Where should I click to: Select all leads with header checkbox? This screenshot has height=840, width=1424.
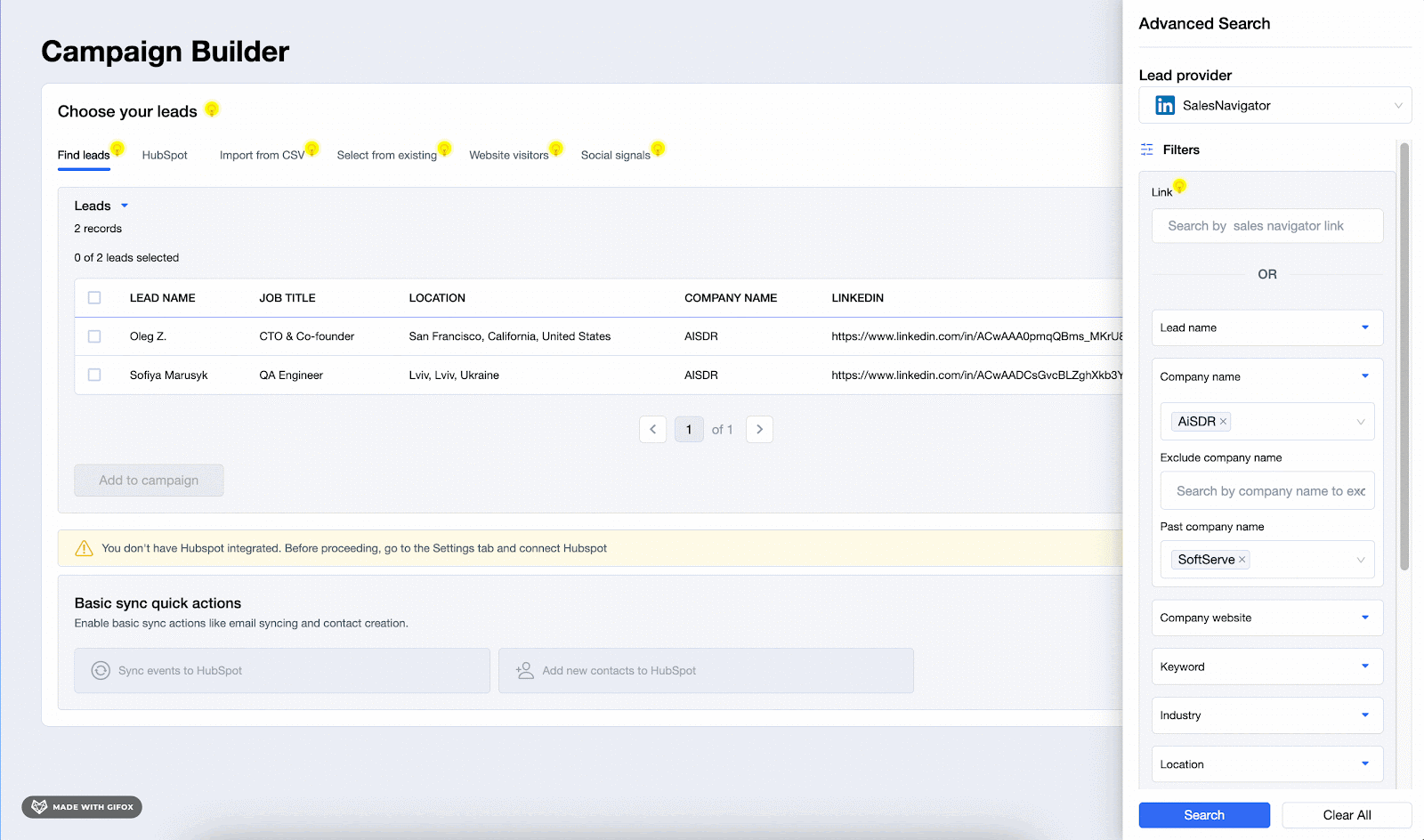[x=94, y=298]
